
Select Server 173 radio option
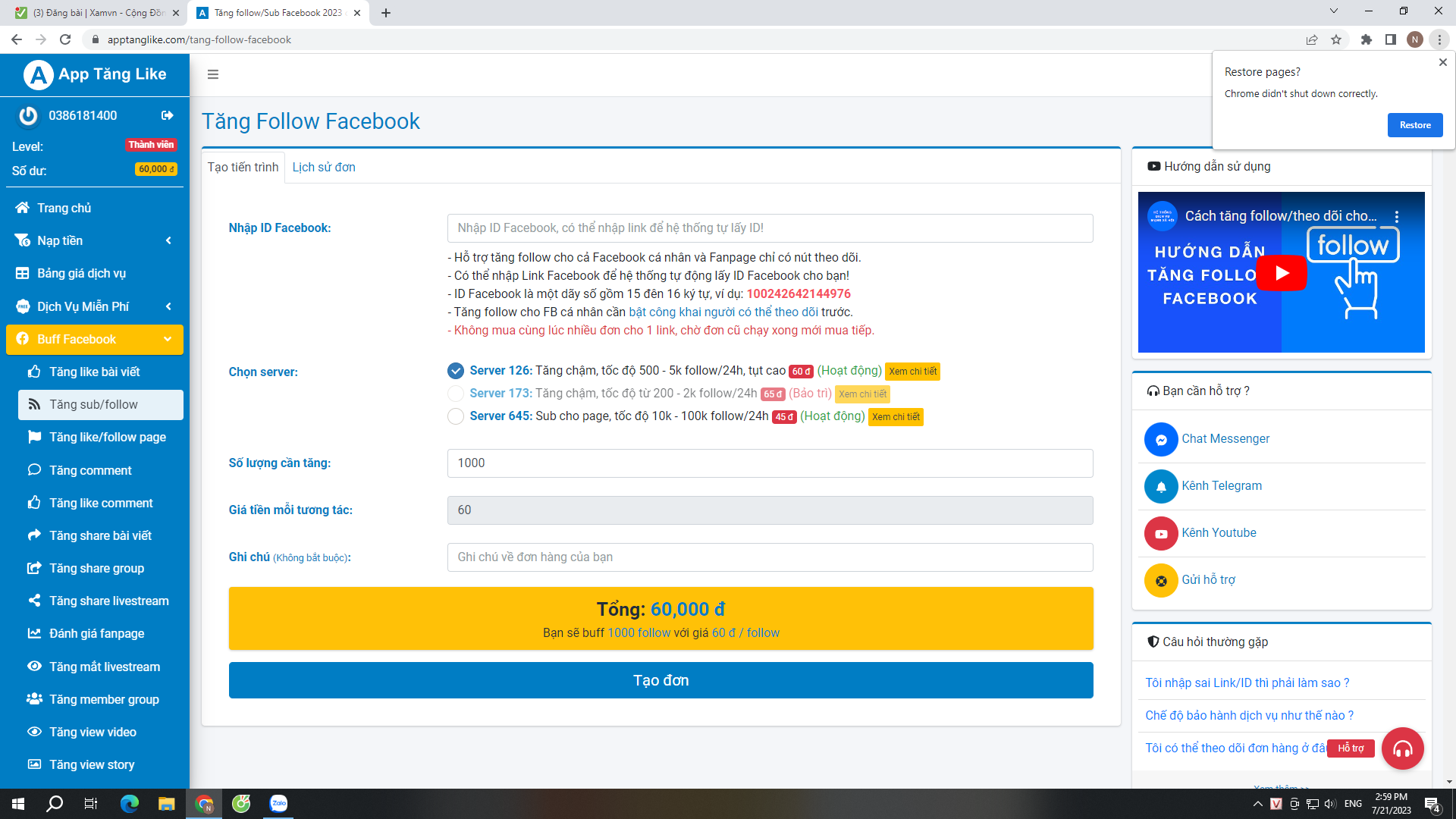[x=456, y=394]
